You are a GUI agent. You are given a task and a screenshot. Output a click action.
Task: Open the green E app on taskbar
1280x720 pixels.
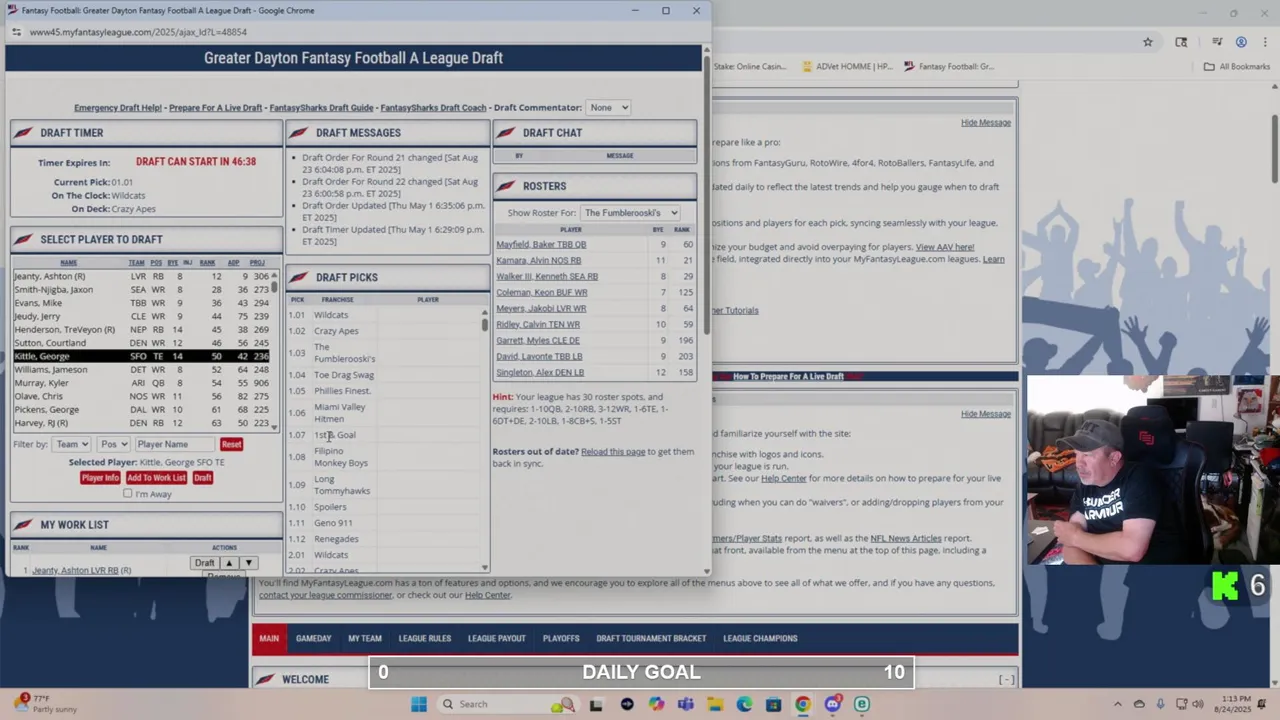coord(861,704)
